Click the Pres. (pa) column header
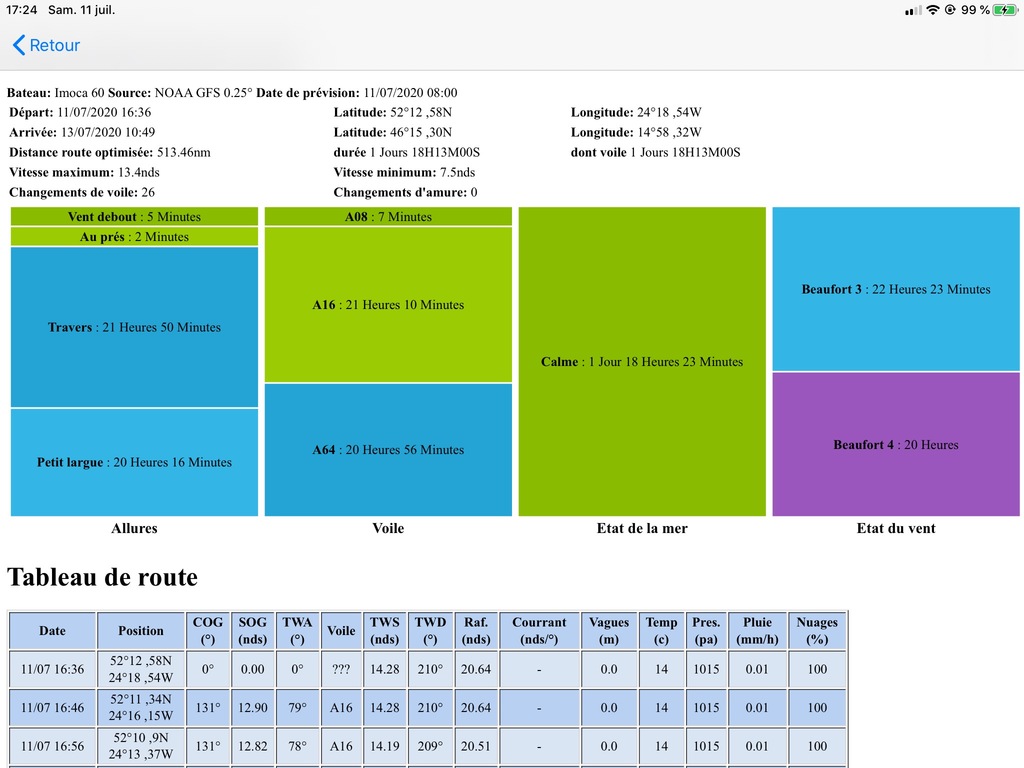1024x768 pixels. (706, 631)
